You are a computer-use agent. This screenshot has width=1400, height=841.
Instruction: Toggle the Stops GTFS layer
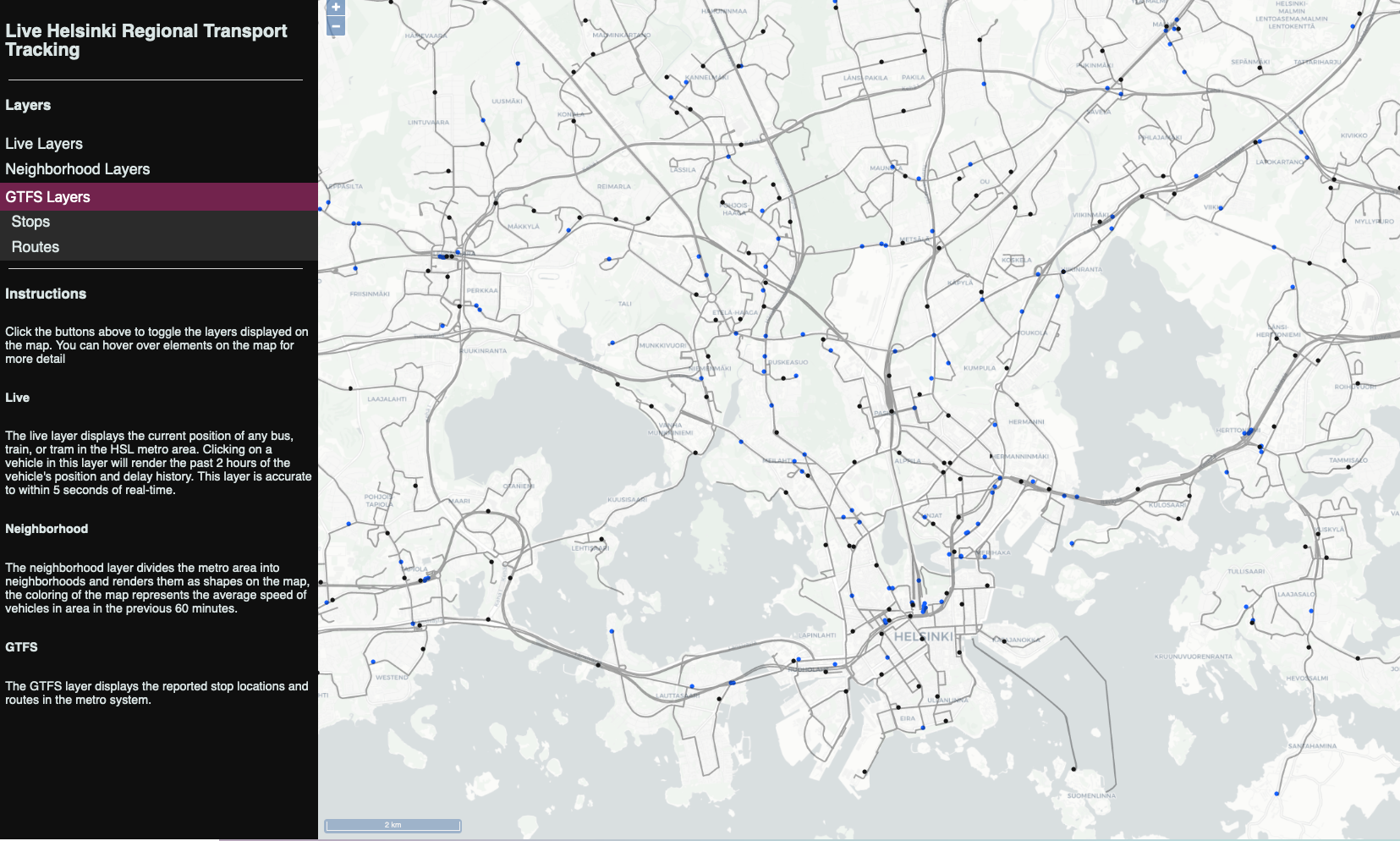click(x=159, y=222)
